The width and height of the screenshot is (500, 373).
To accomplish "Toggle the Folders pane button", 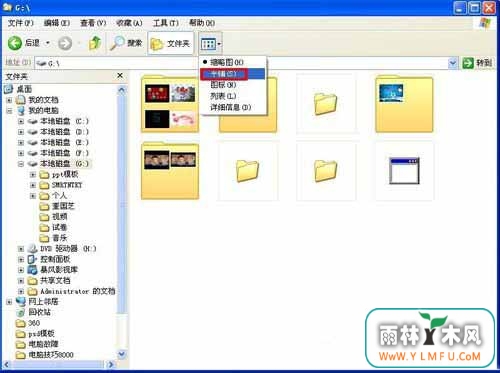I will (170, 43).
